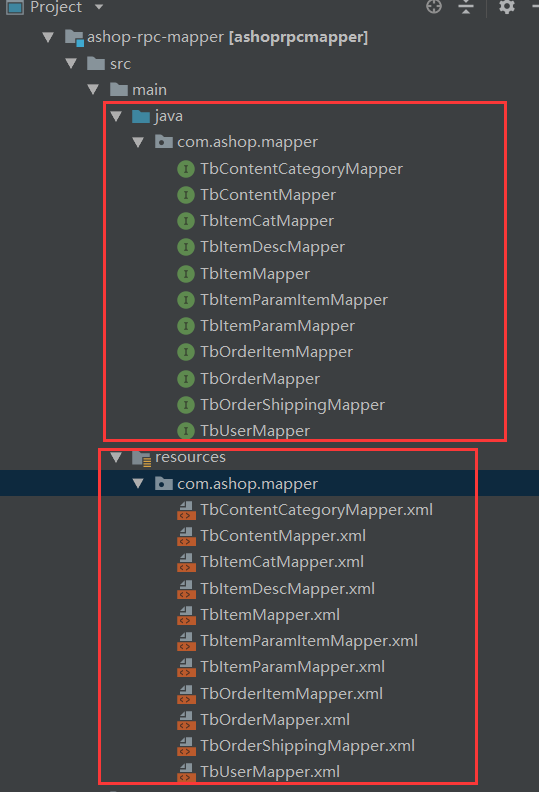Open TbItemDescMapper.xml in the tree
The height and width of the screenshot is (792, 539).
(x=287, y=588)
